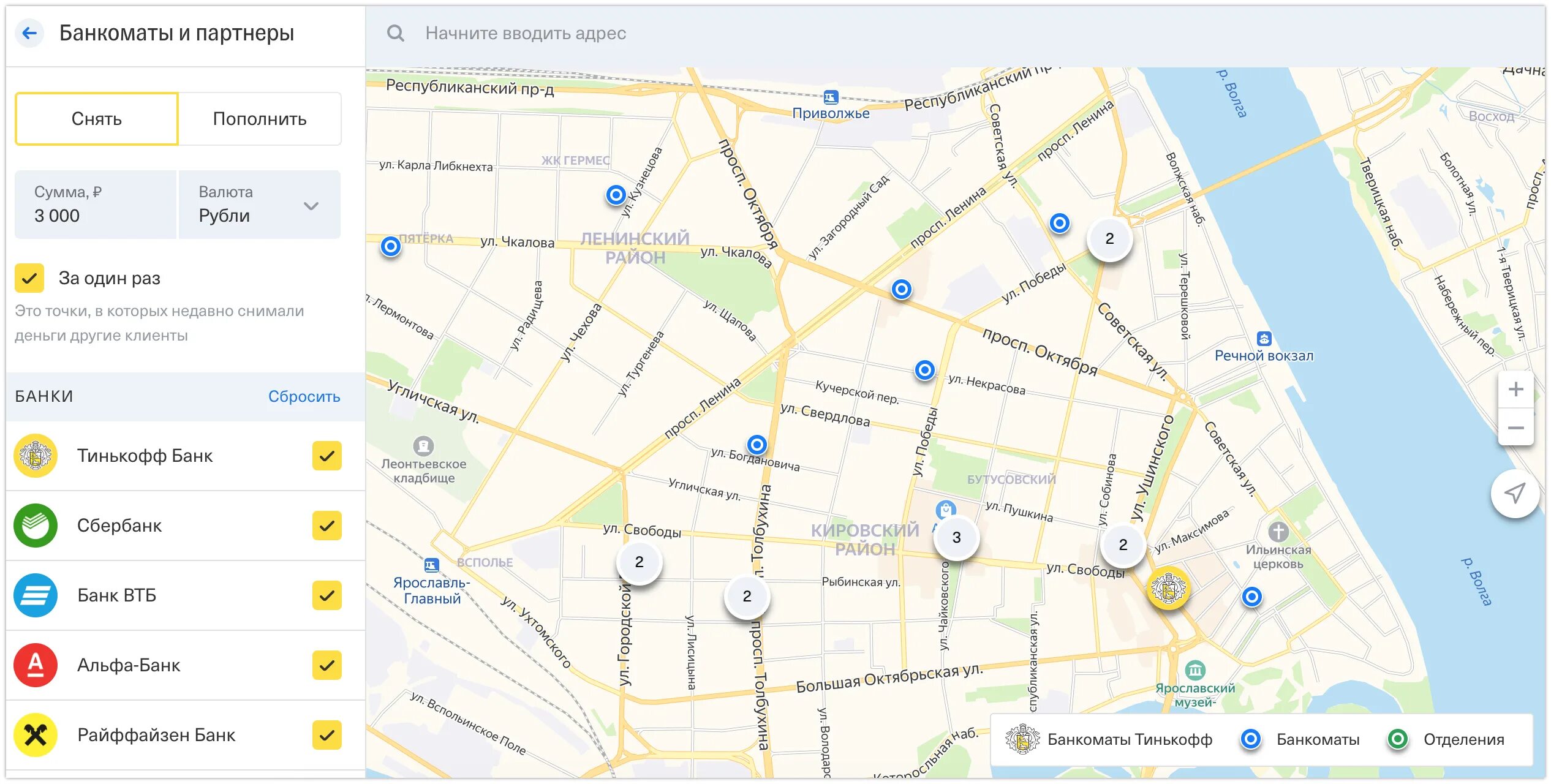The height and width of the screenshot is (784, 1551).
Task: Click Сбросить to reset banks
Action: point(304,396)
